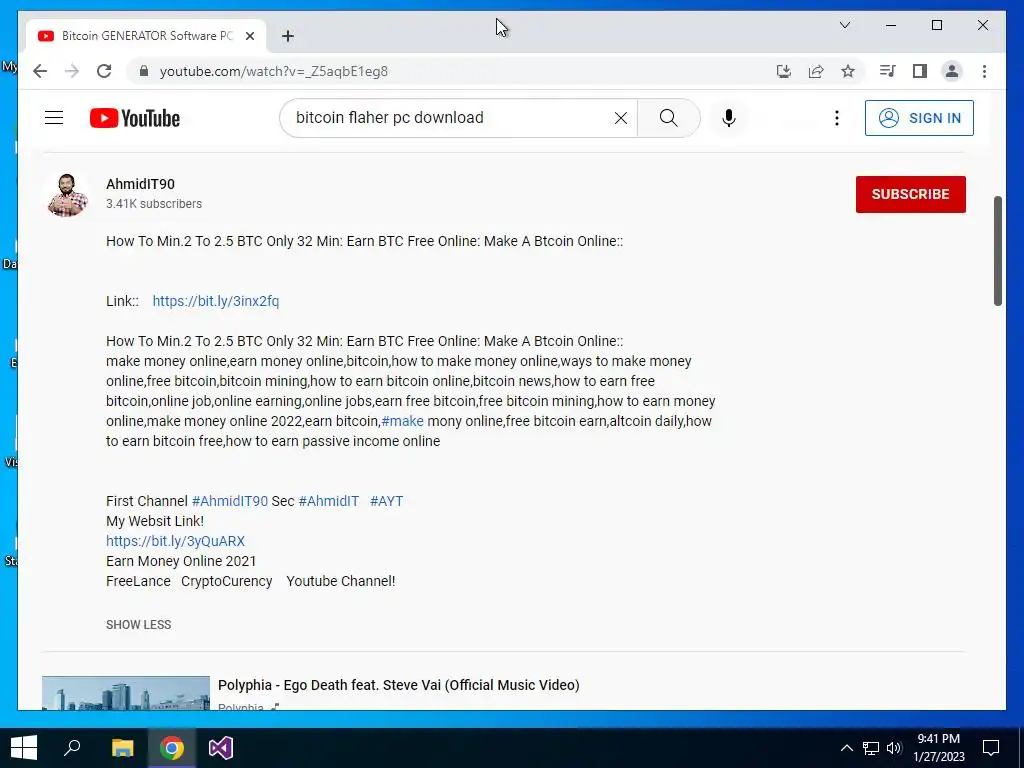This screenshot has height=768, width=1024.
Task: Show hidden system tray icons
Action: (846, 748)
